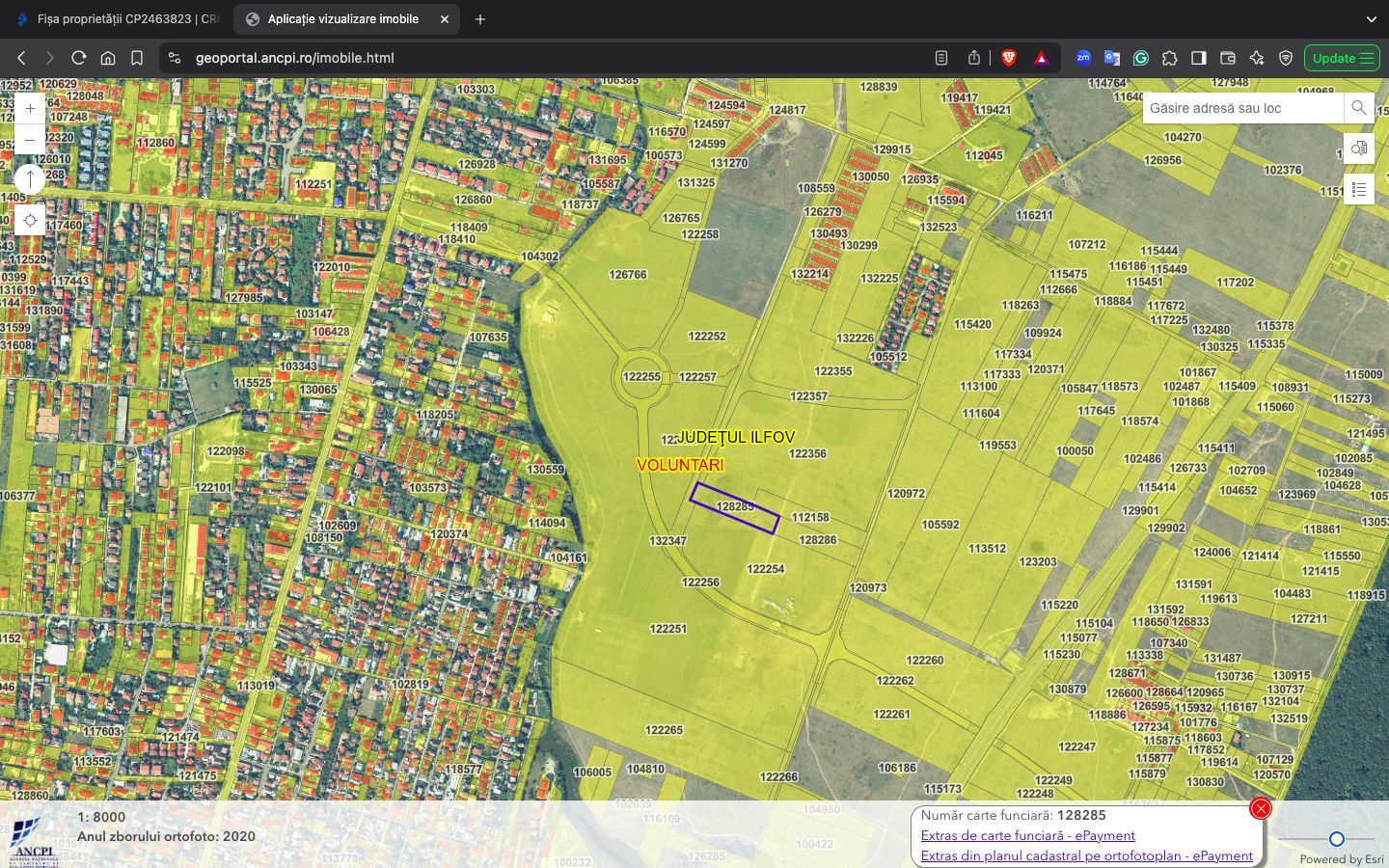Image resolution: width=1389 pixels, height=868 pixels.
Task: Zoom out of the map
Action: pyautogui.click(x=30, y=140)
